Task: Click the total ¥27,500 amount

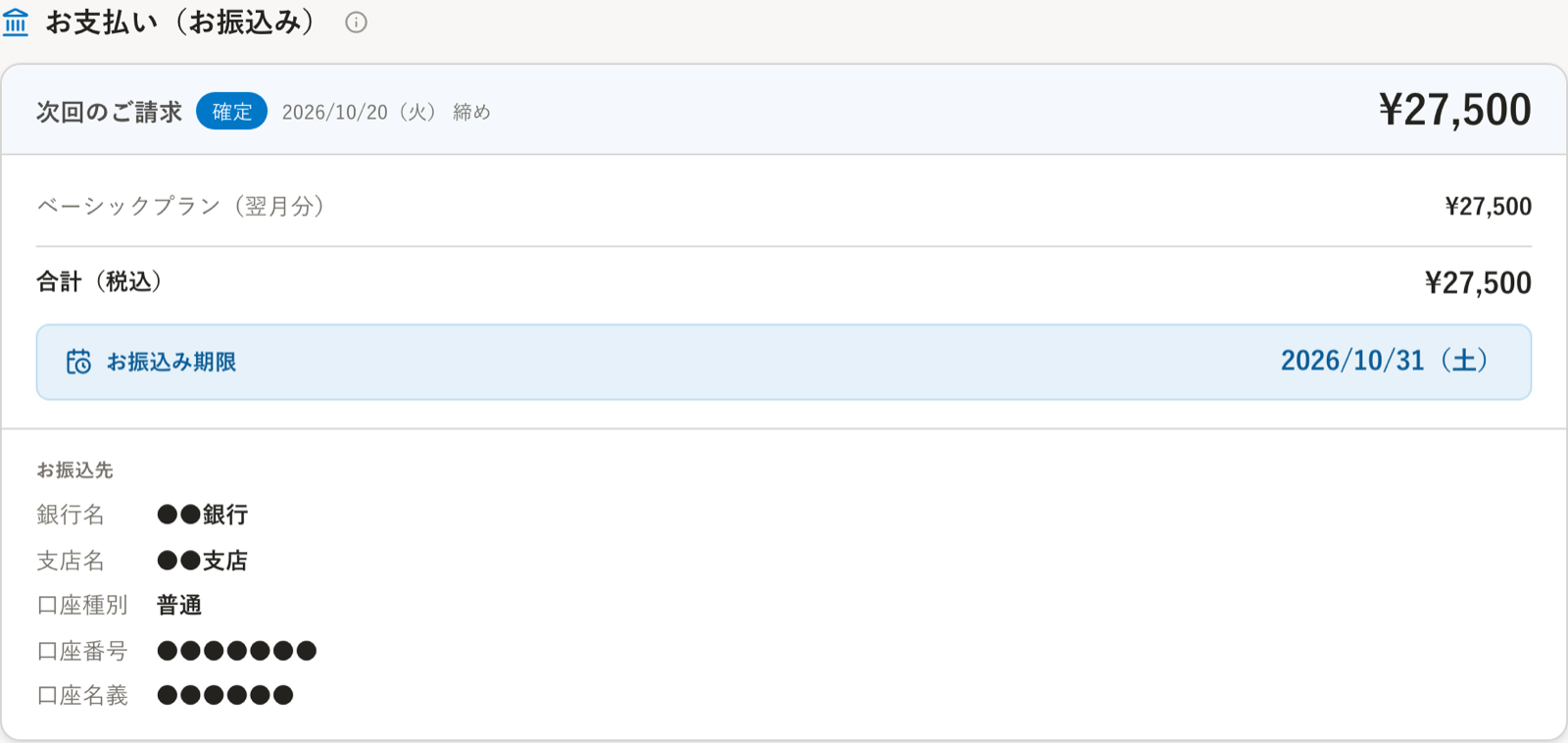Action: (1478, 282)
